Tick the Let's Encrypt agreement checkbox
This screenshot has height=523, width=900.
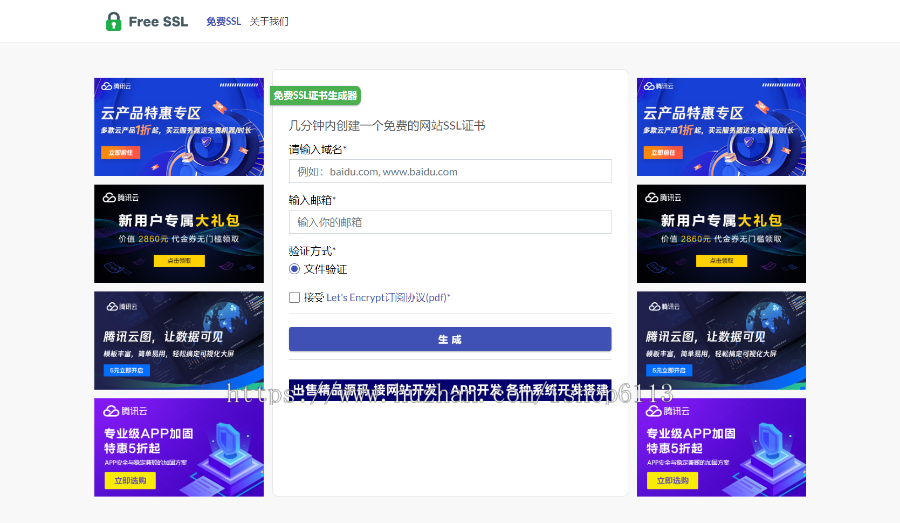294,297
